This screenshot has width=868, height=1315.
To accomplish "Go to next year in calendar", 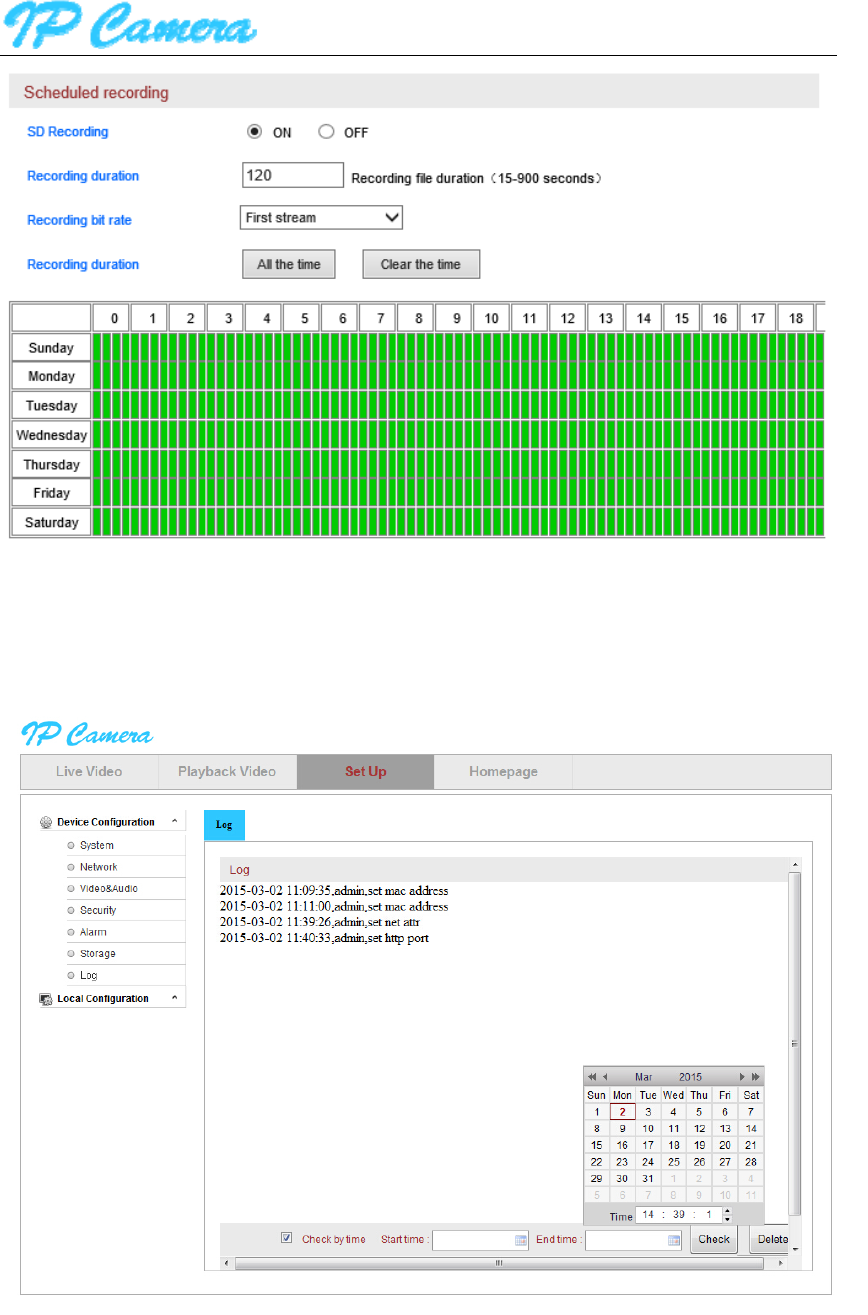I will (756, 1077).
